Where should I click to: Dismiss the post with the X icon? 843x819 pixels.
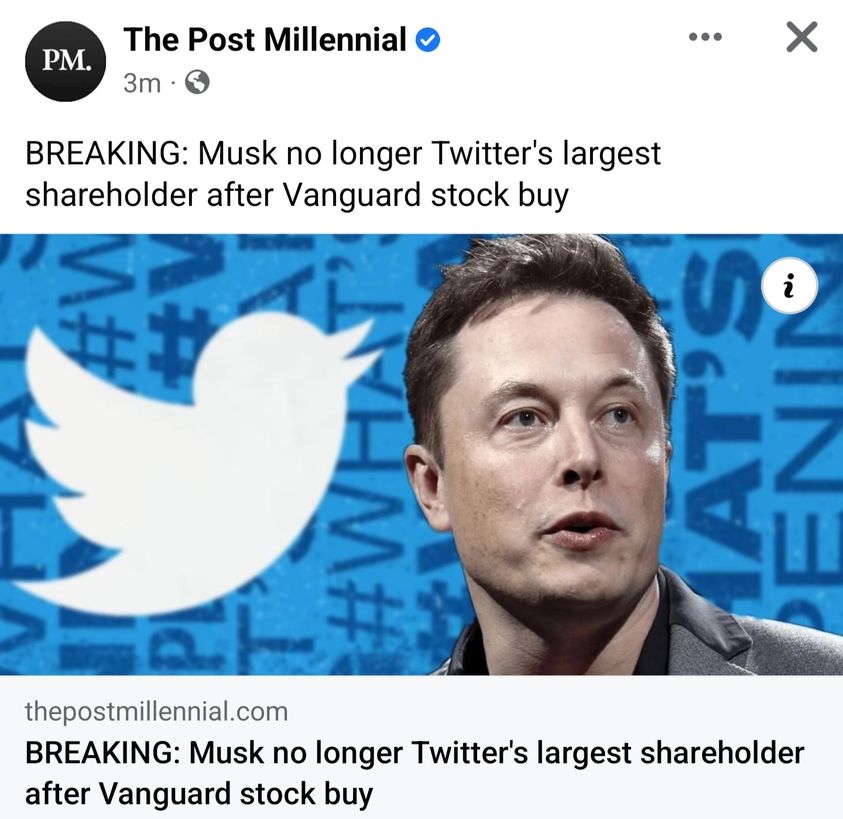[x=801, y=38]
